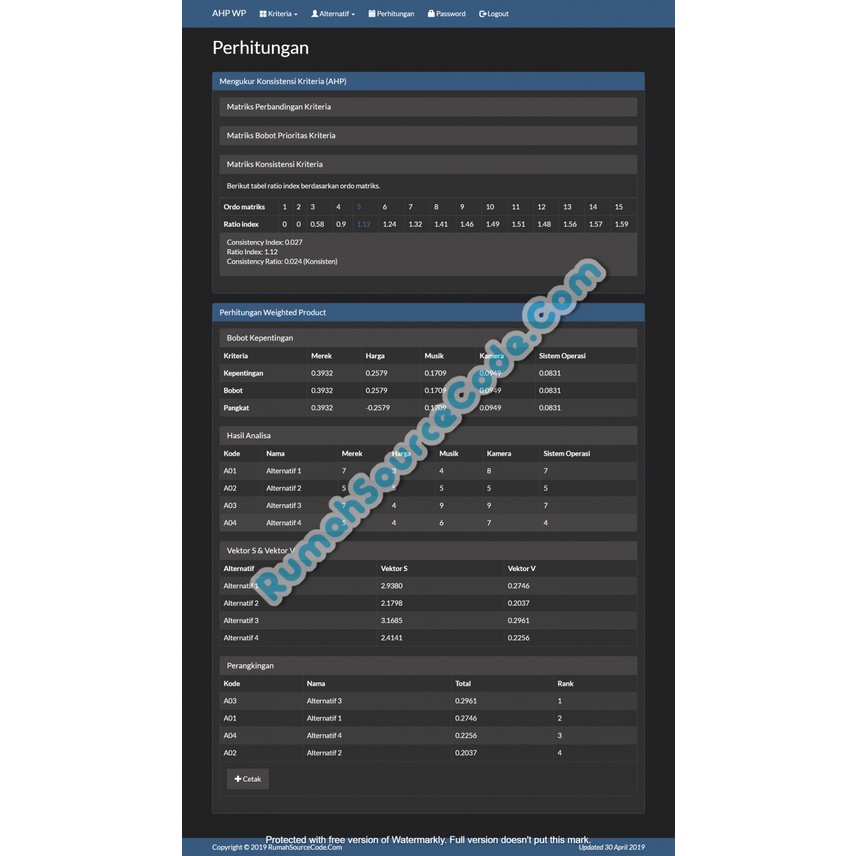Click the Consistency Ratio: 0.024 (Konsisten) text
856x856 pixels.
(282, 261)
